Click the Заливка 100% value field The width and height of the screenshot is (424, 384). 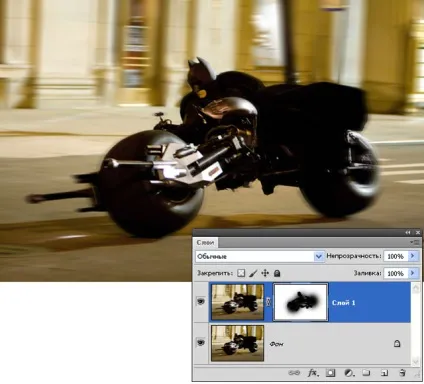pyautogui.click(x=396, y=273)
